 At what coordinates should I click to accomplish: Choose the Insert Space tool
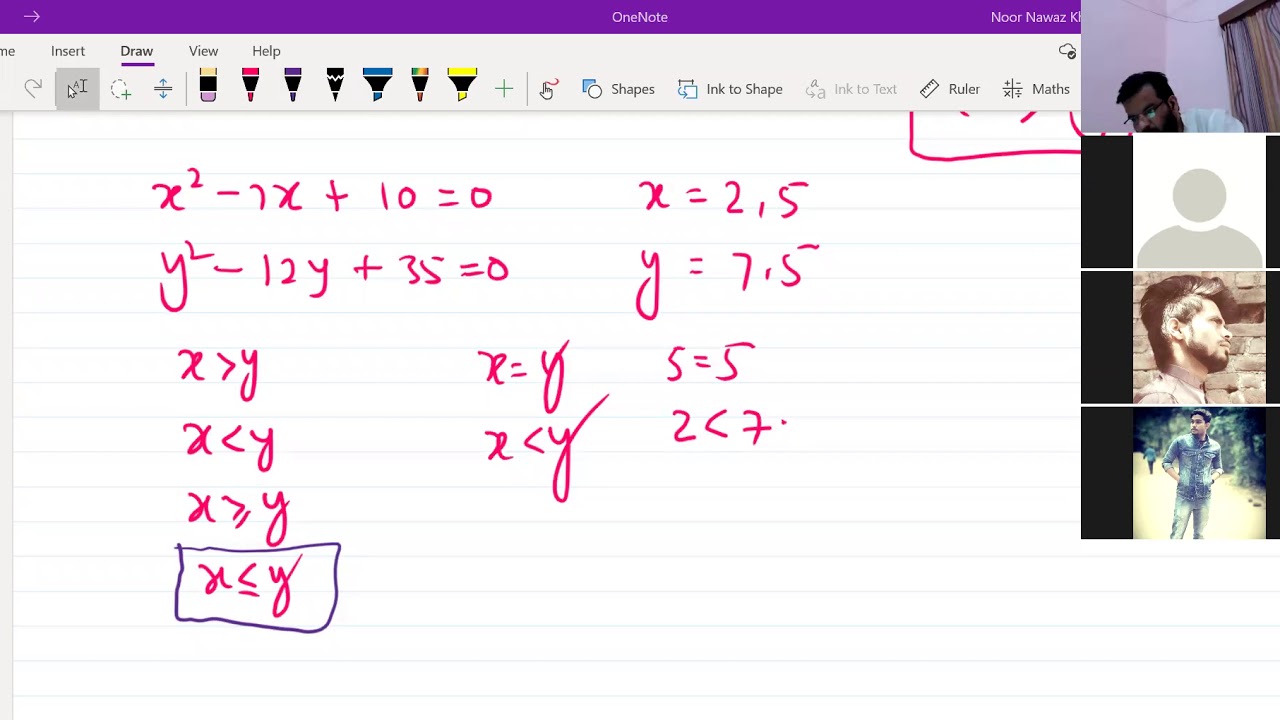tap(163, 89)
